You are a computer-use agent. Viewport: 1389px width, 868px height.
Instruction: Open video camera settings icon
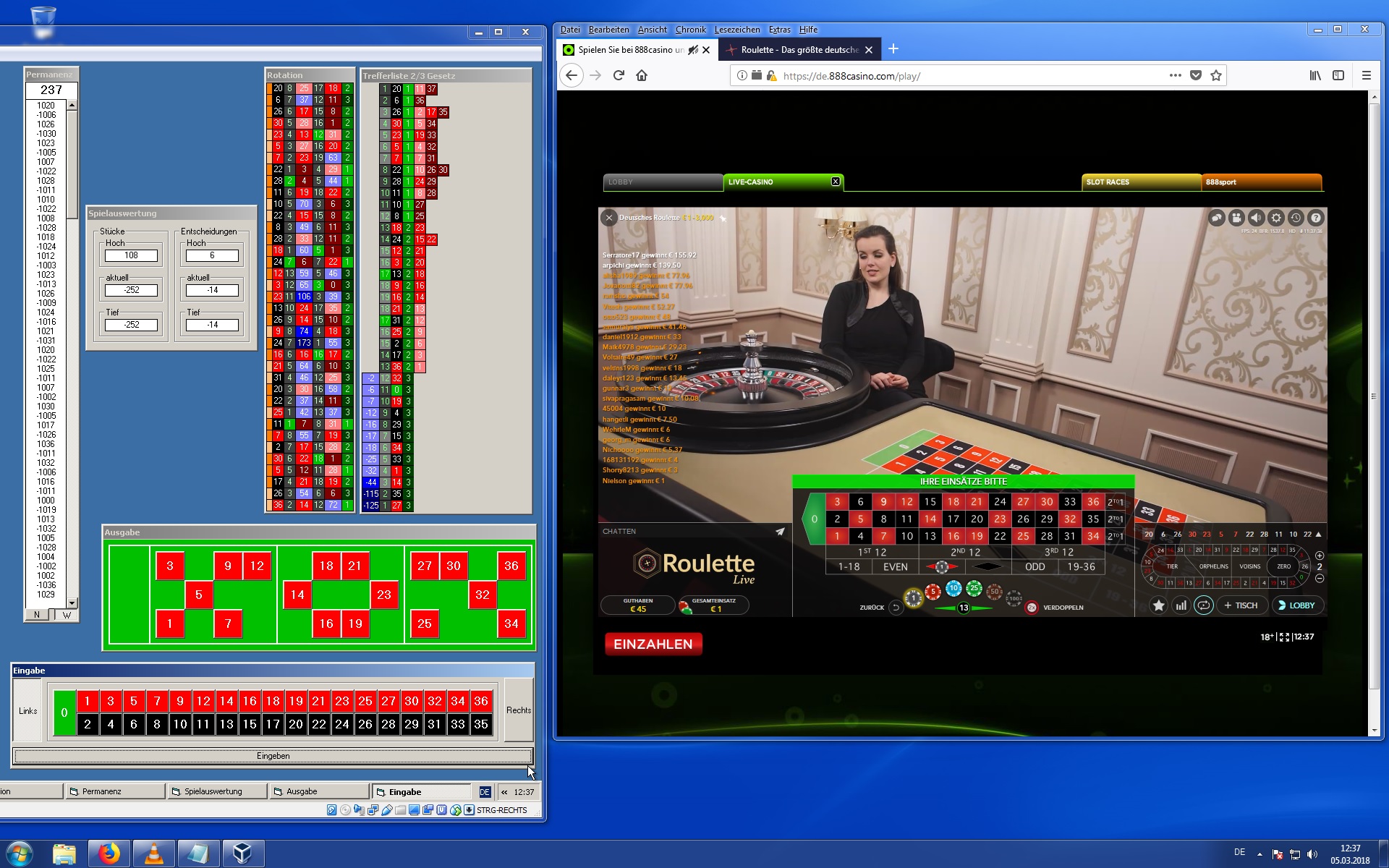click(x=1236, y=218)
